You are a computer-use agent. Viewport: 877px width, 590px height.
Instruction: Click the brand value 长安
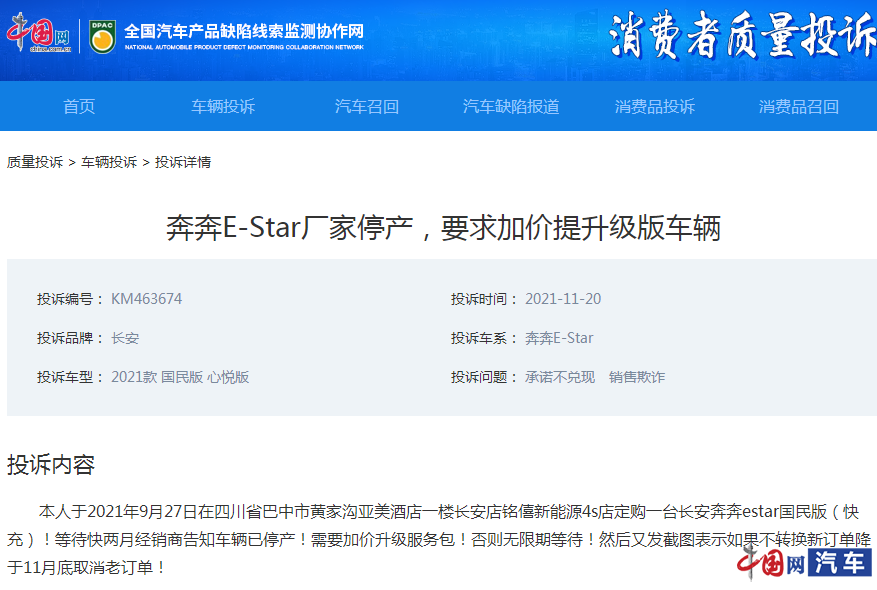pos(125,338)
